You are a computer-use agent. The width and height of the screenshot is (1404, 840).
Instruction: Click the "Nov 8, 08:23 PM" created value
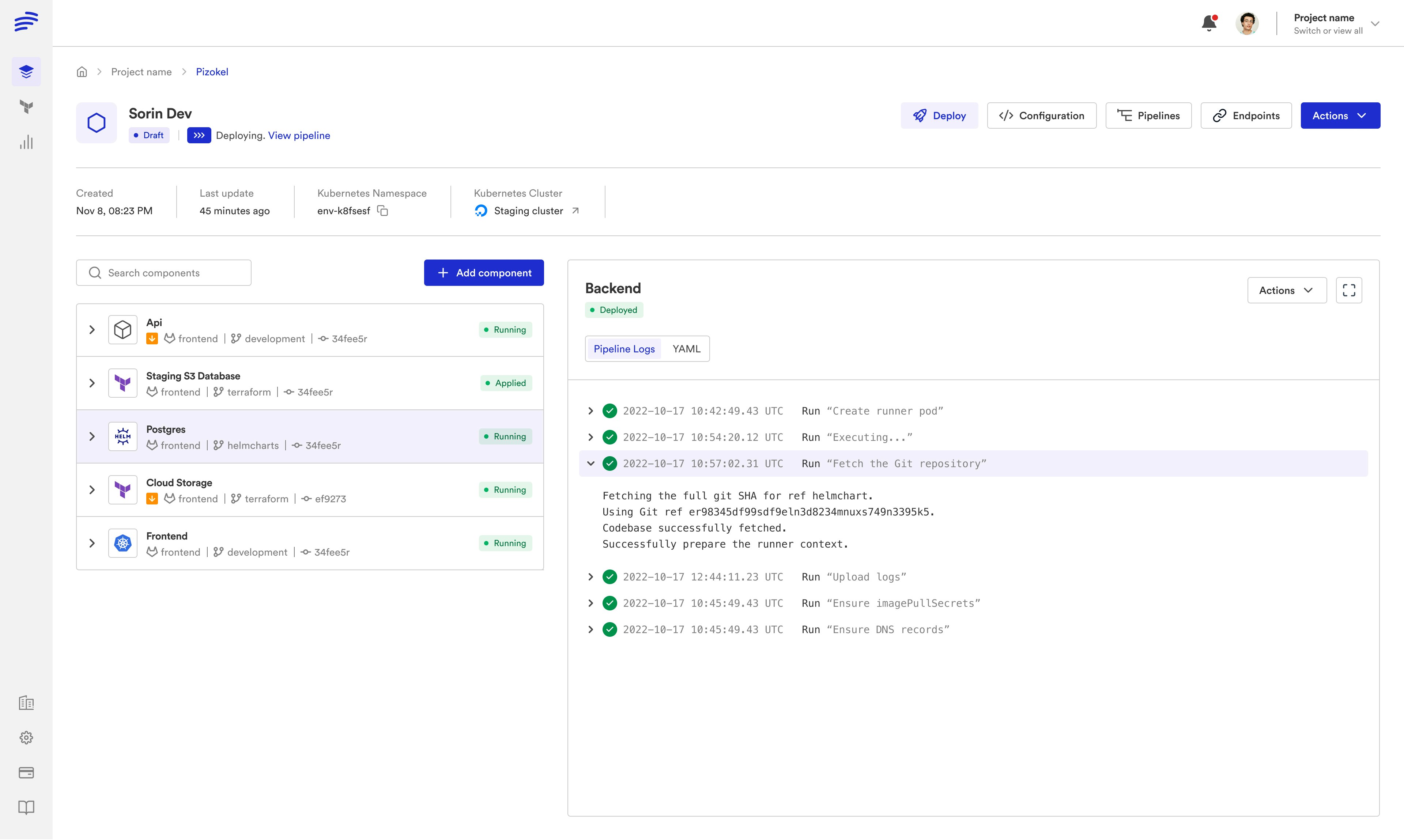tap(114, 211)
